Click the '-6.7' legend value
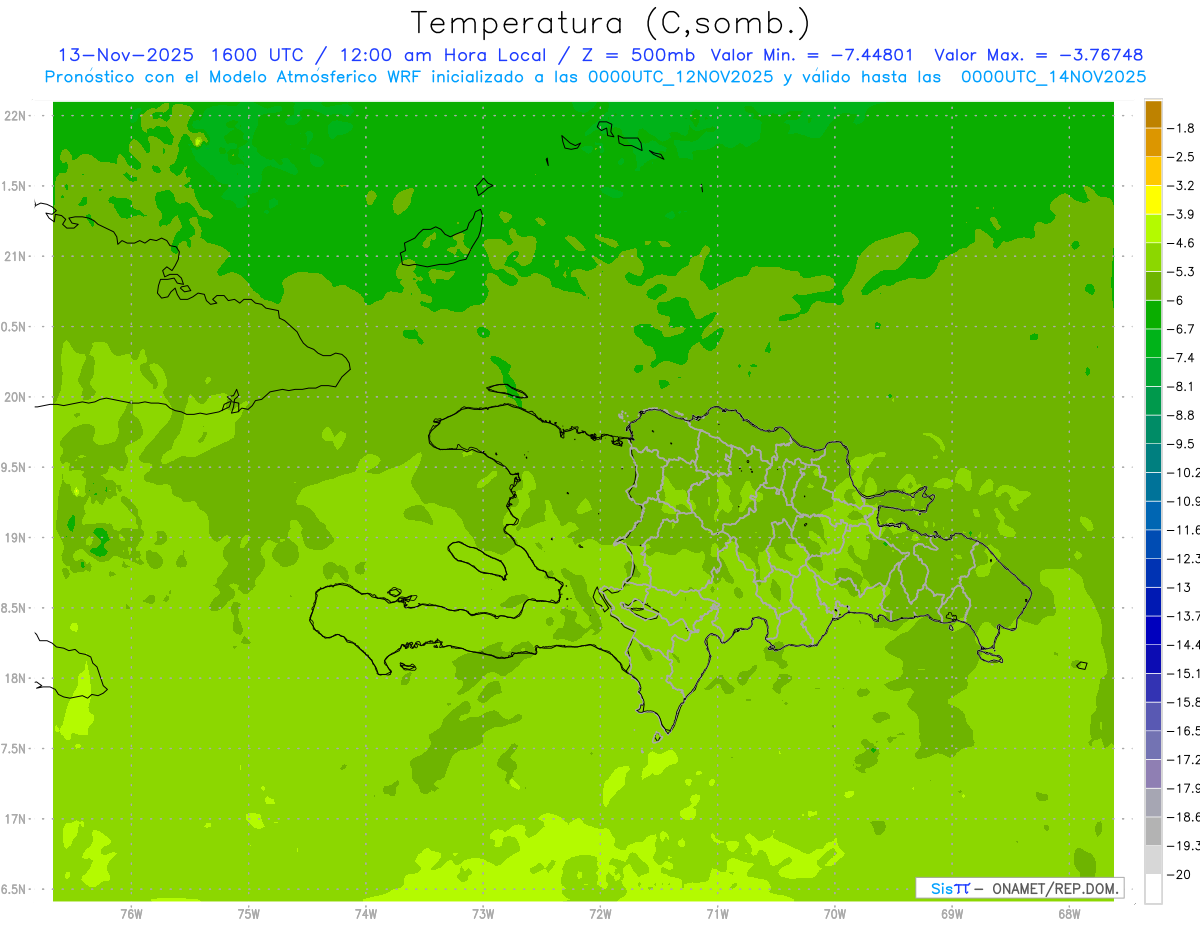 (x=1182, y=329)
